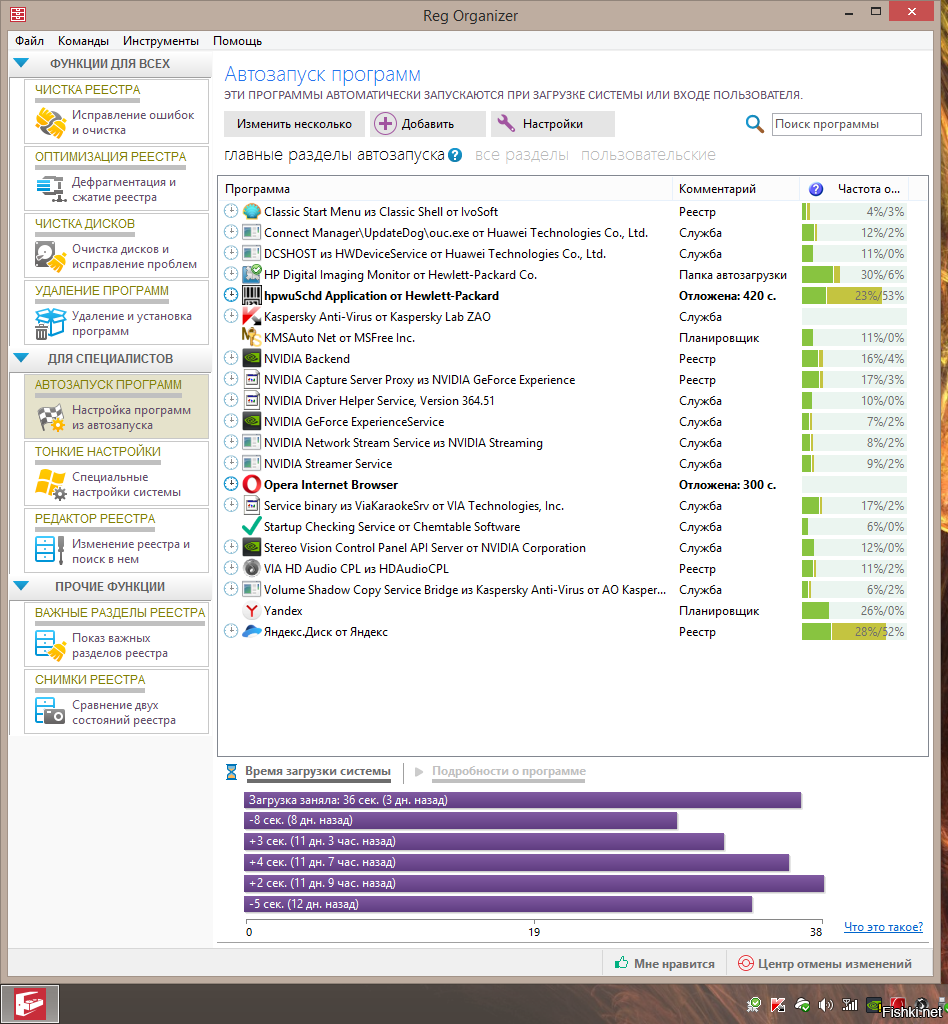948x1024 pixels.
Task: Toggle delay clock for Classic Start Menu
Action: coord(230,211)
